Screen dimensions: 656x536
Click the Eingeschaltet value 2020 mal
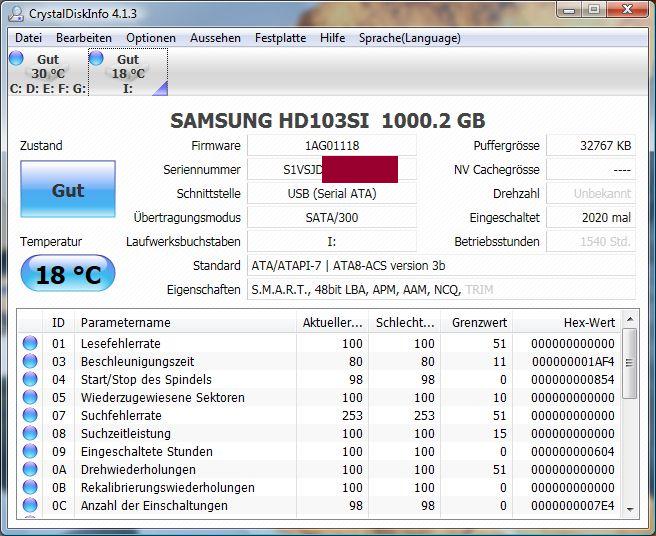pyautogui.click(x=591, y=218)
